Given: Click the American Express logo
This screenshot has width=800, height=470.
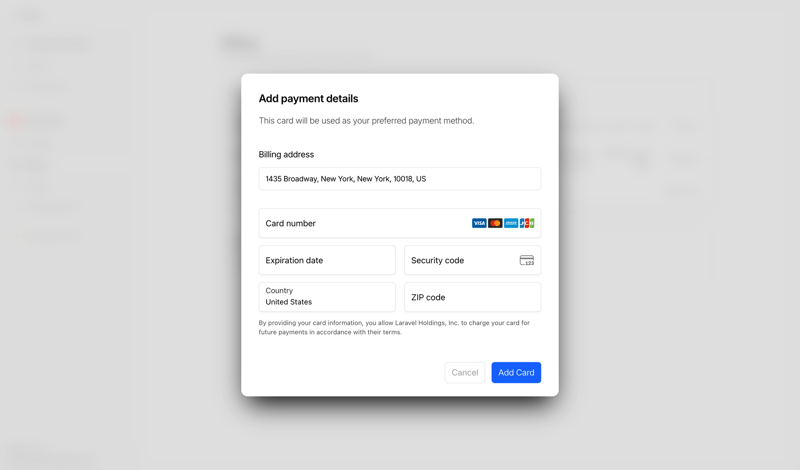Looking at the screenshot, I should point(511,223).
